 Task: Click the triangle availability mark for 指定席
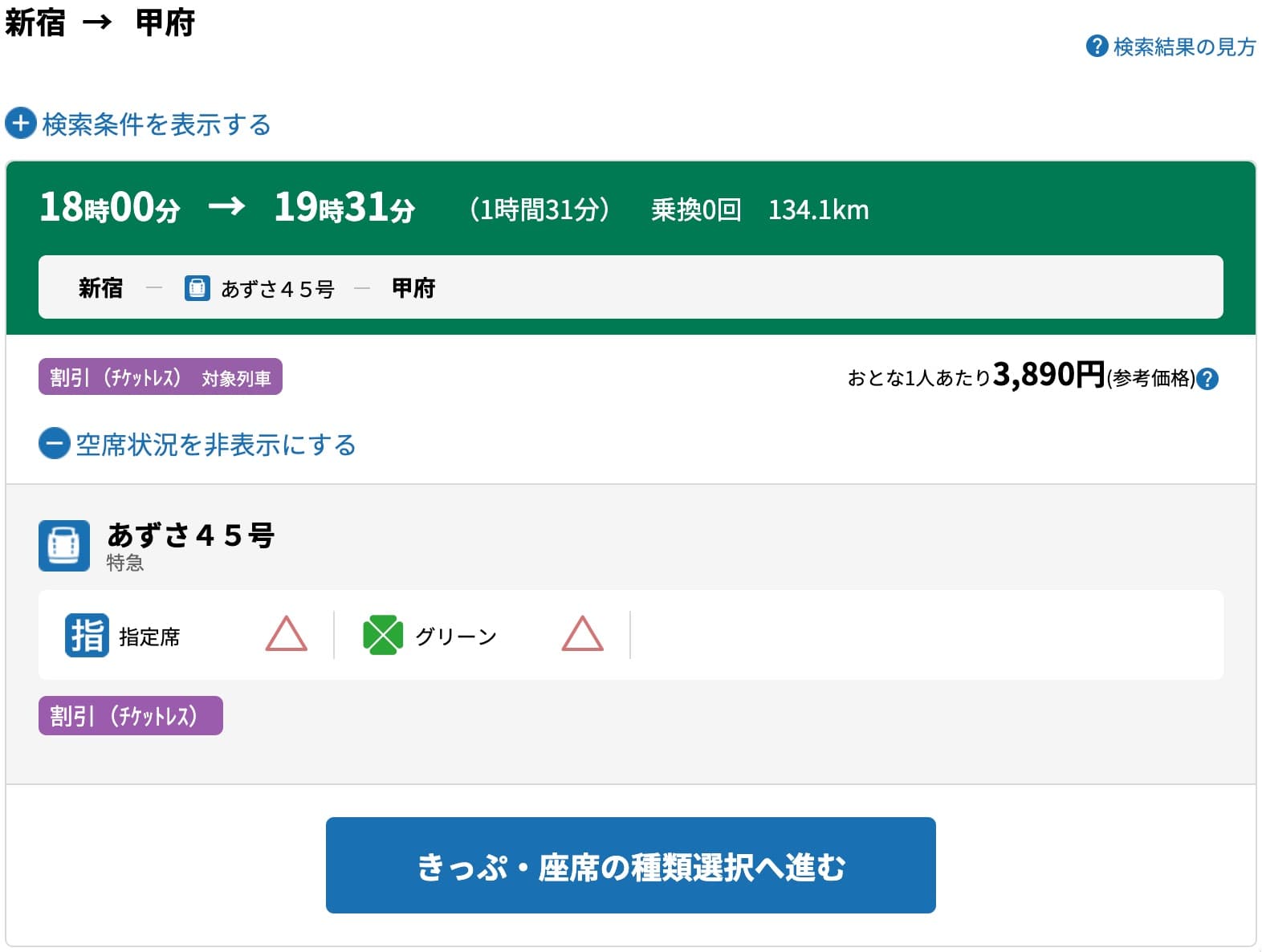(287, 634)
